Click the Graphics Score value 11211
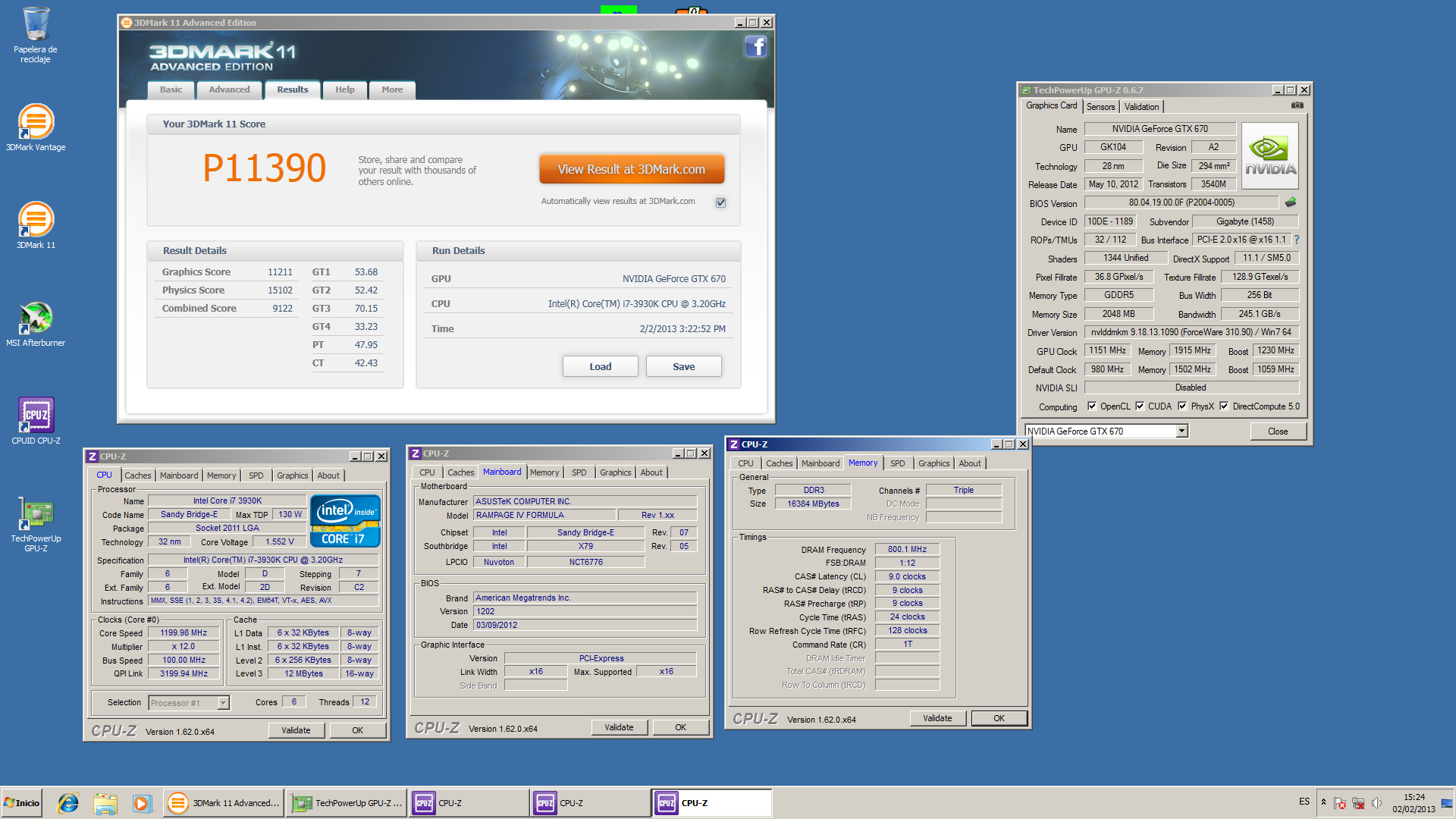The width and height of the screenshot is (1456, 819). 280,271
